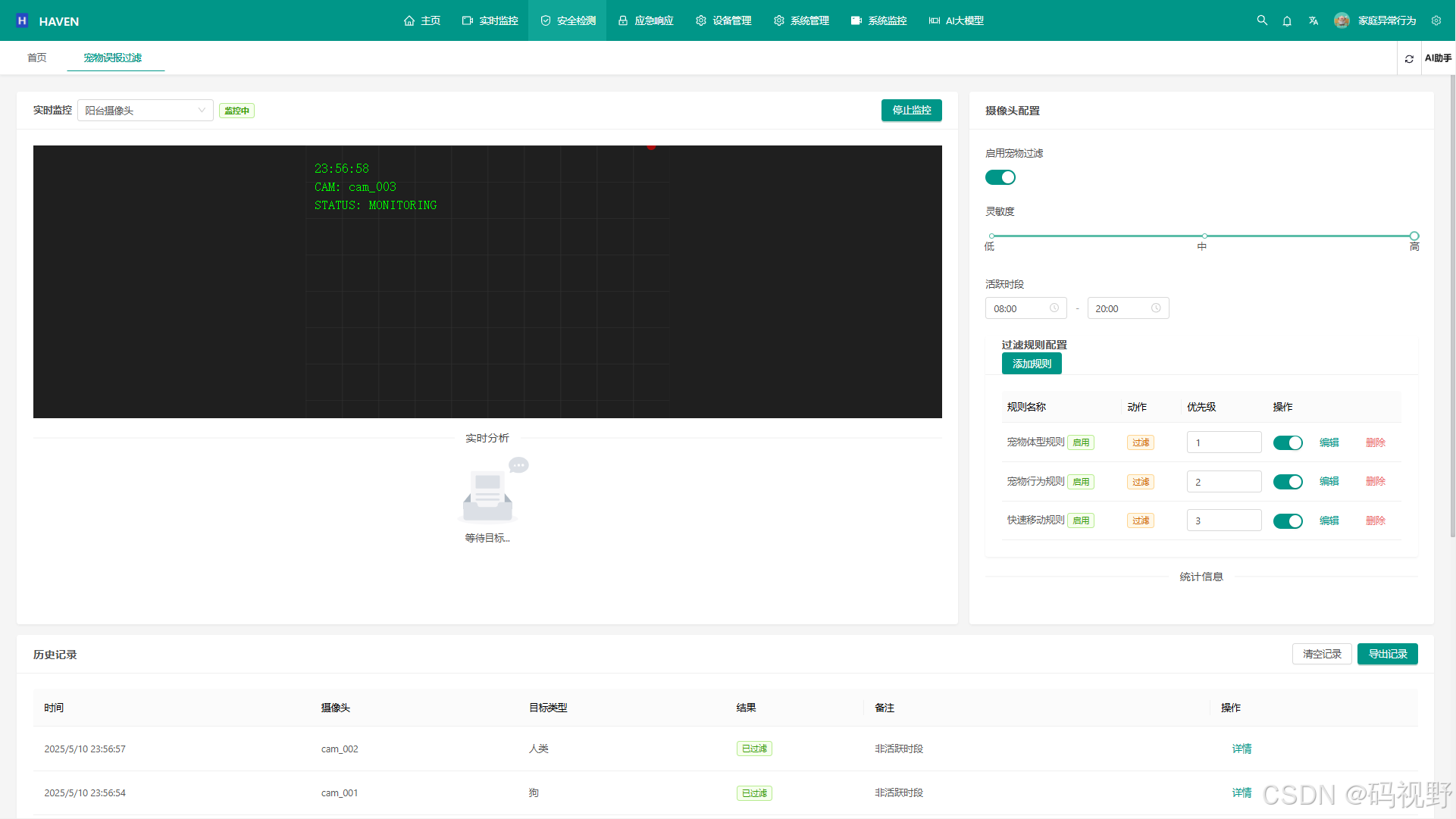Click clock icon in 08:00 time field

pos(1054,308)
